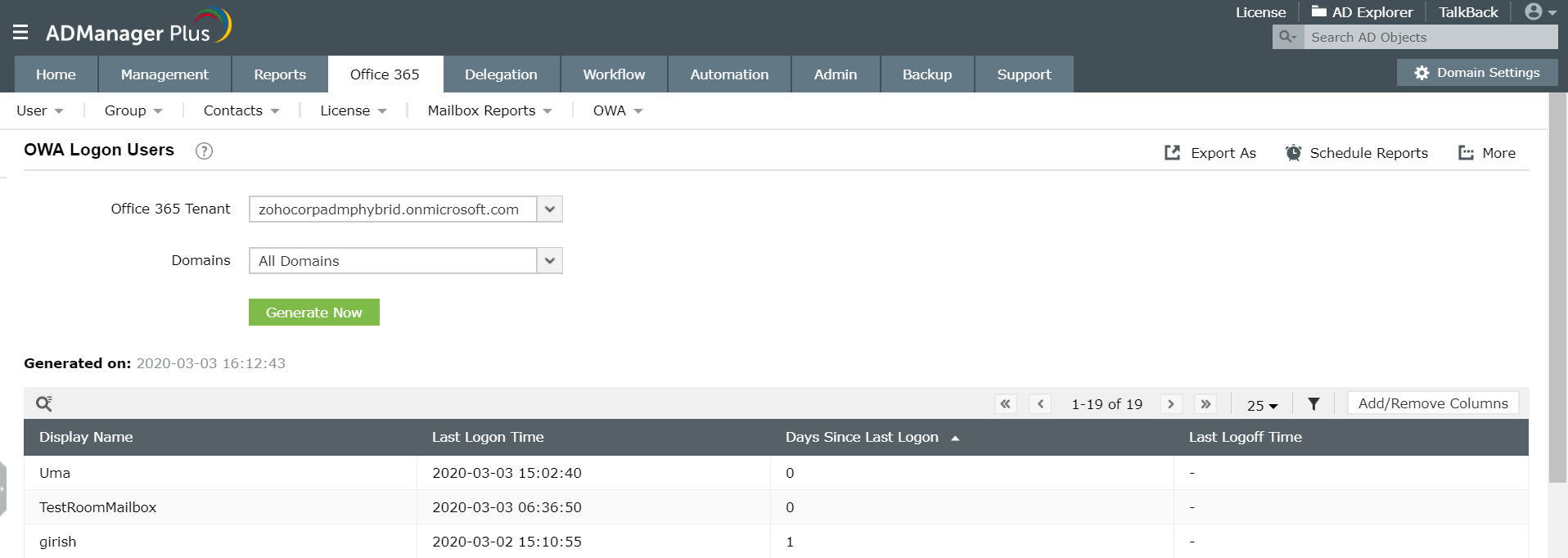Image resolution: width=1568 pixels, height=558 pixels.
Task: Switch to the Support tab
Action: (x=1024, y=74)
